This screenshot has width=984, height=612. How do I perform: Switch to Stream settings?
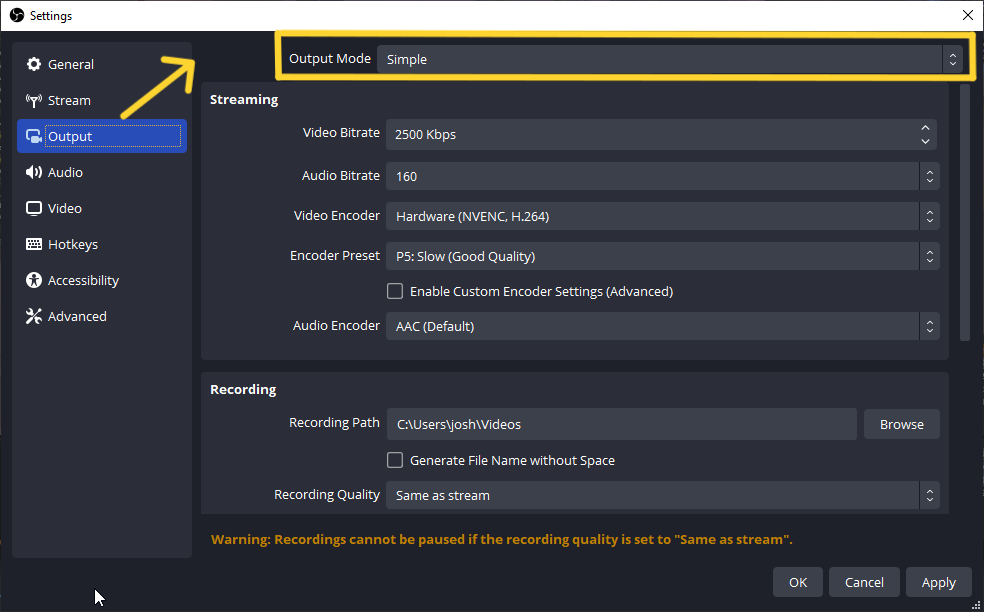coord(102,100)
